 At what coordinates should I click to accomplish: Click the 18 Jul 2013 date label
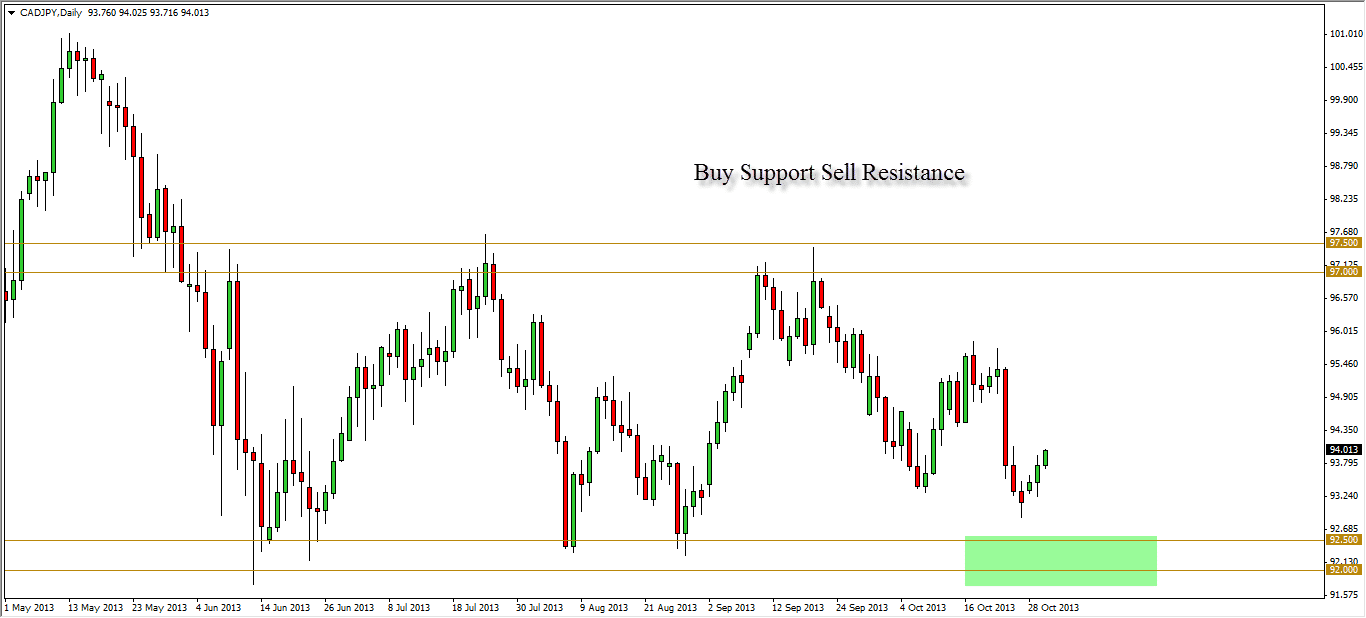coord(475,608)
